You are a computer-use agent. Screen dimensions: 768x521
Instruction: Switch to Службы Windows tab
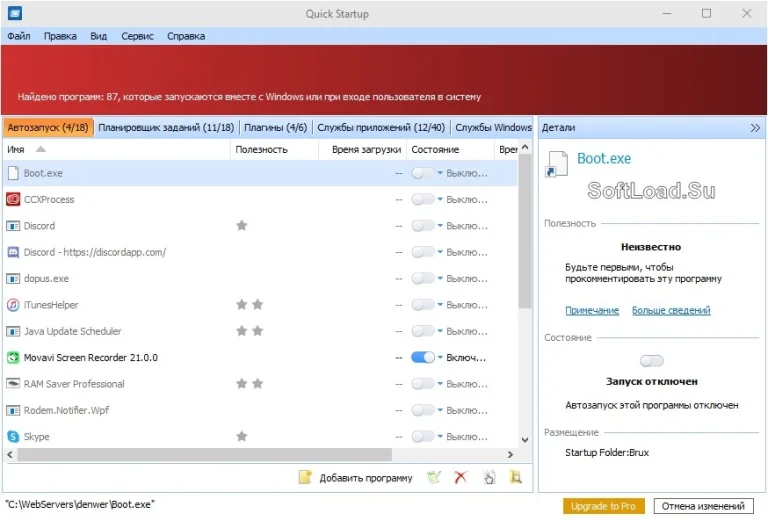point(493,127)
